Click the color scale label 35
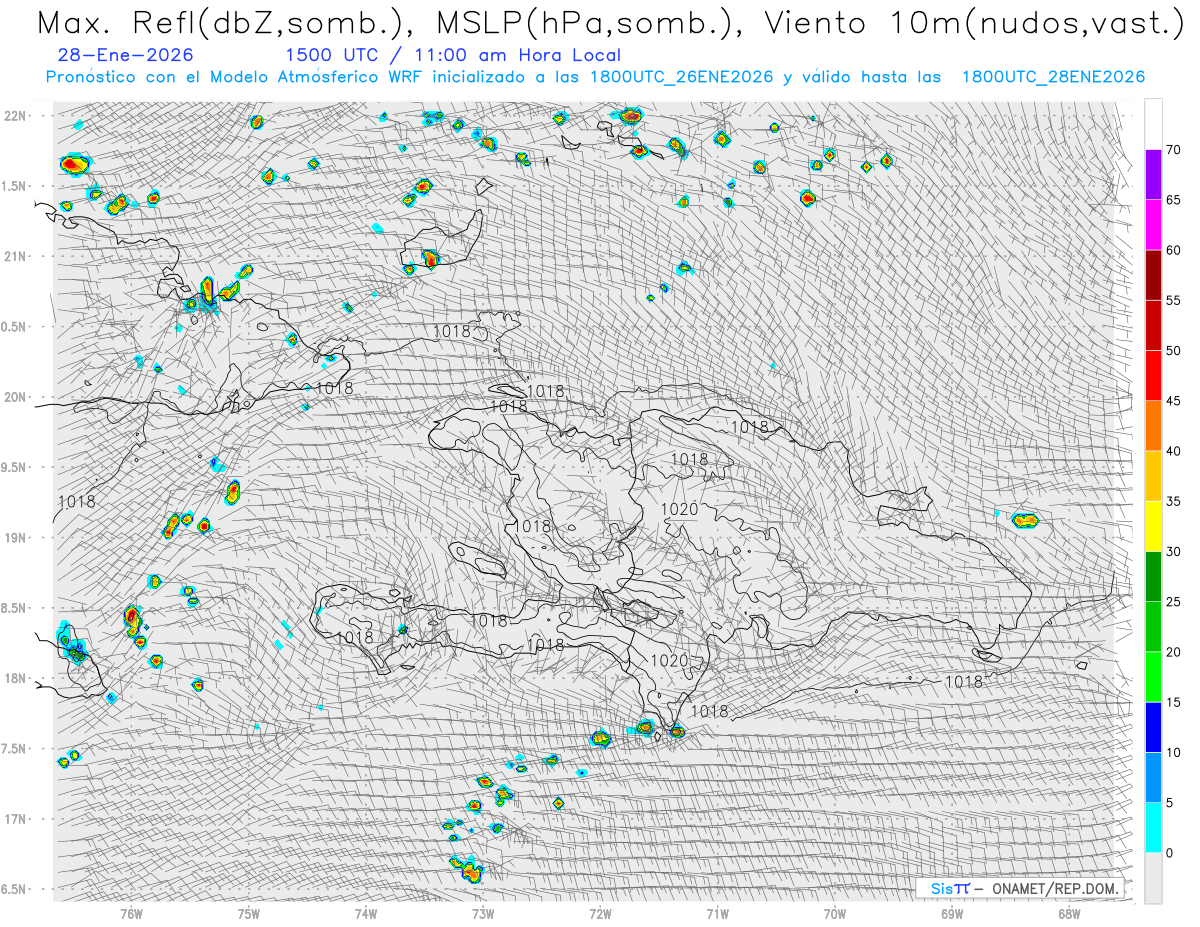This screenshot has width=1200, height=927. pyautogui.click(x=1173, y=501)
